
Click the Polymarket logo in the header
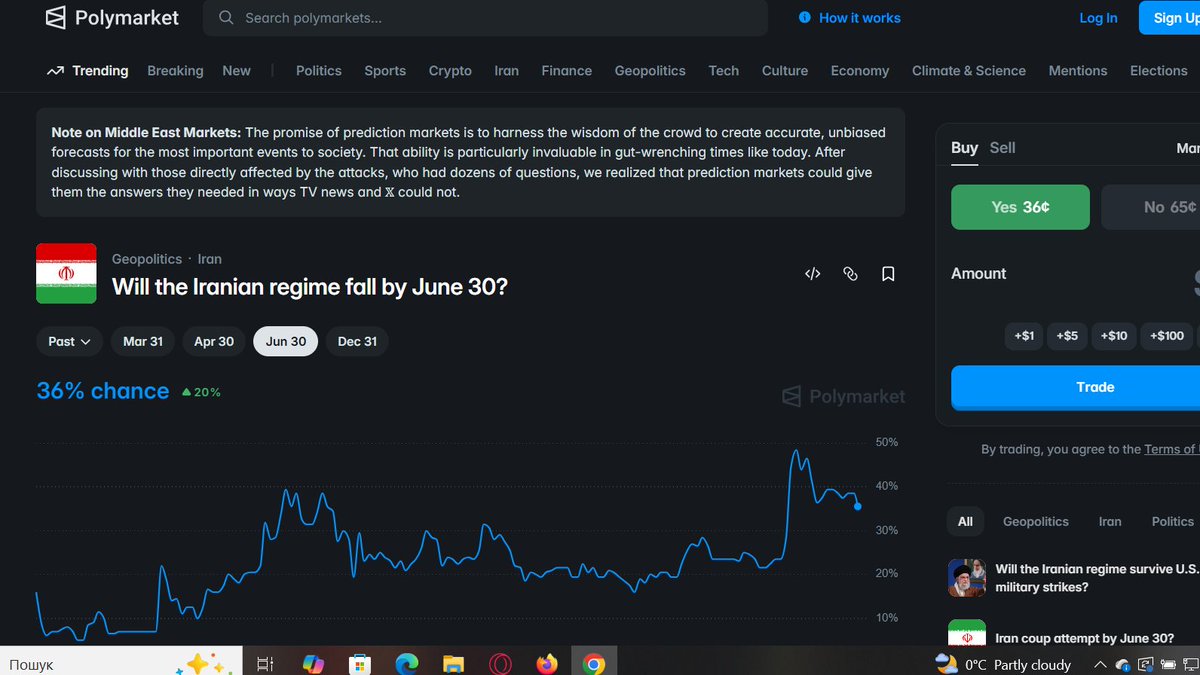tap(113, 17)
